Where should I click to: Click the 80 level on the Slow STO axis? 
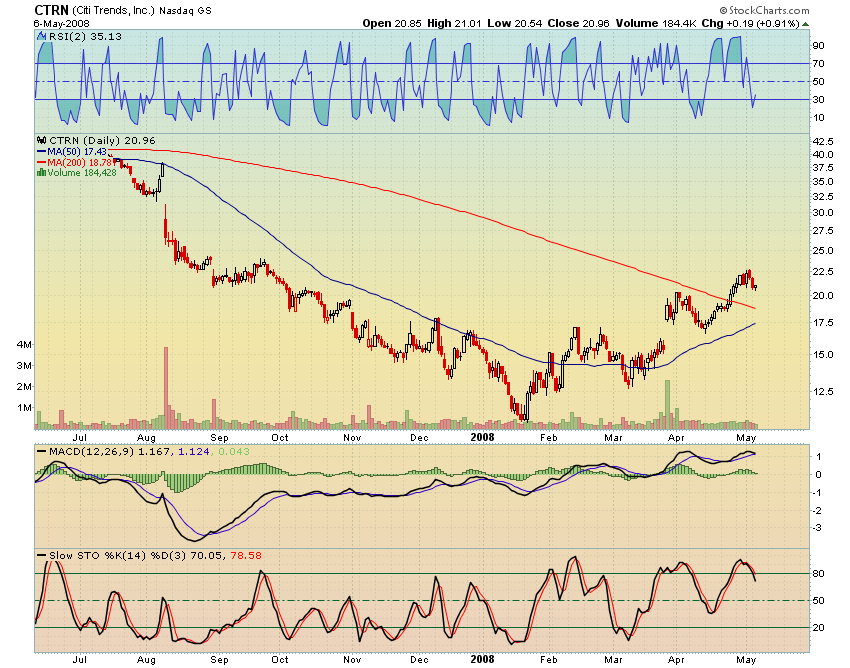tap(818, 574)
